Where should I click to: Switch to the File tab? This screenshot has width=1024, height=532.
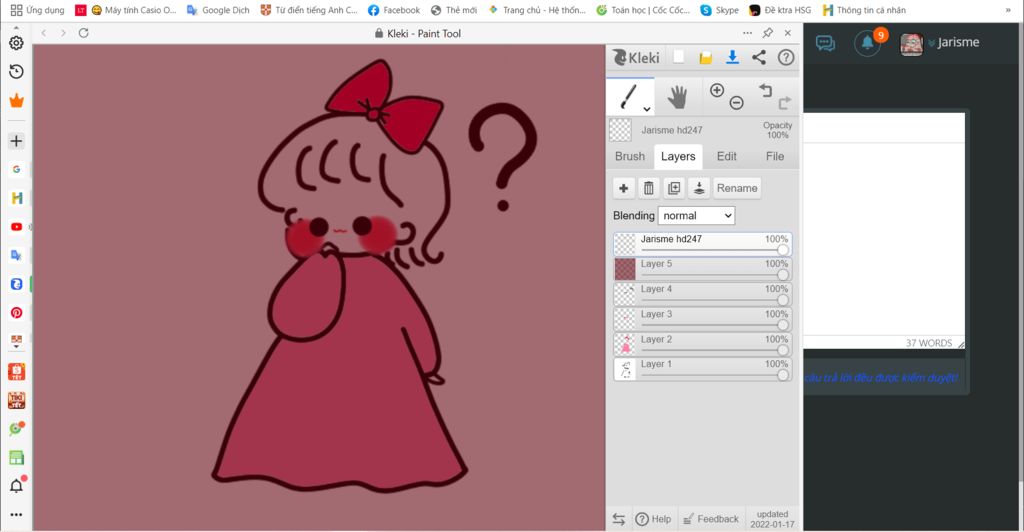(x=775, y=157)
